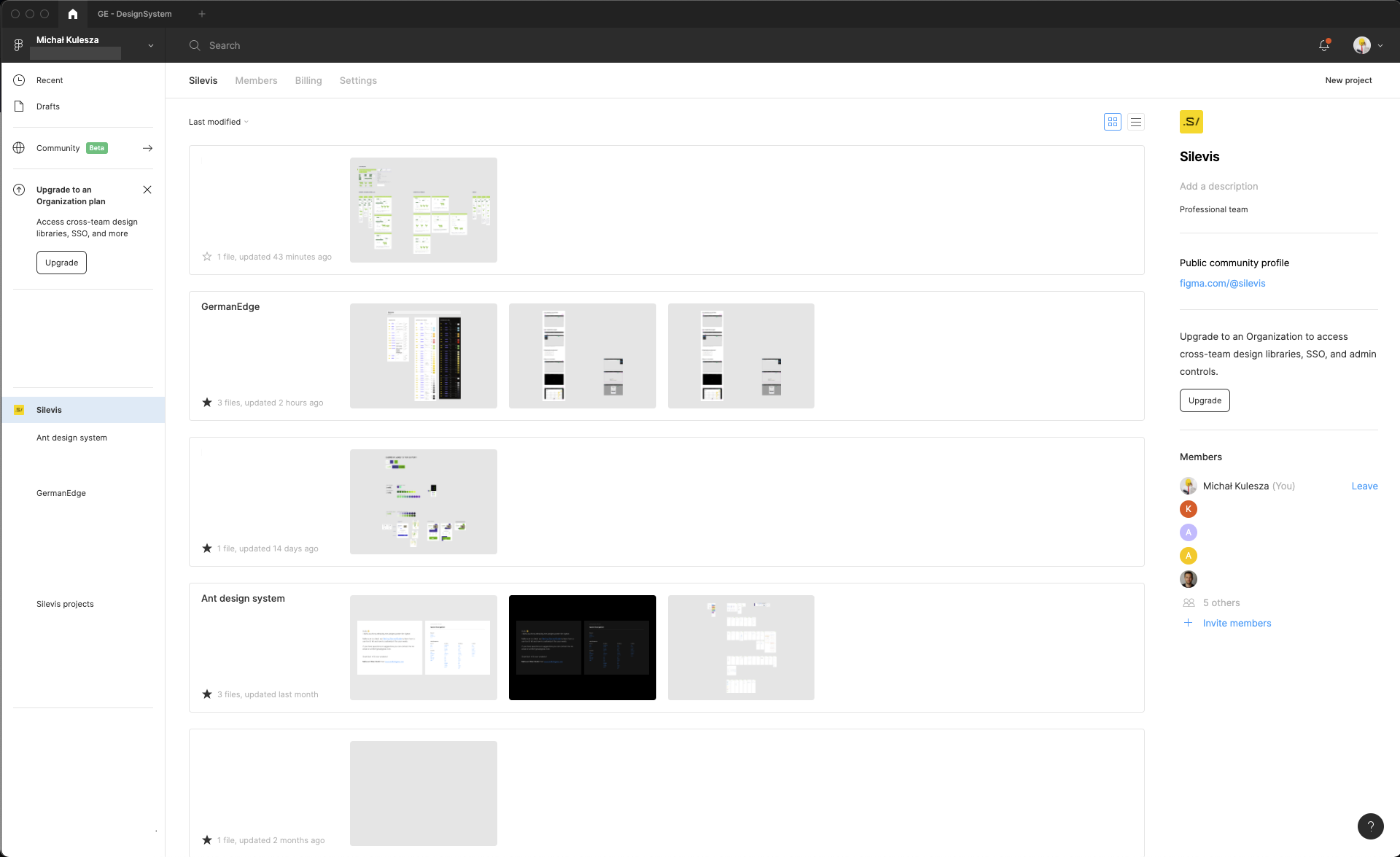
Task: Switch to list view icon
Action: coord(1135,122)
